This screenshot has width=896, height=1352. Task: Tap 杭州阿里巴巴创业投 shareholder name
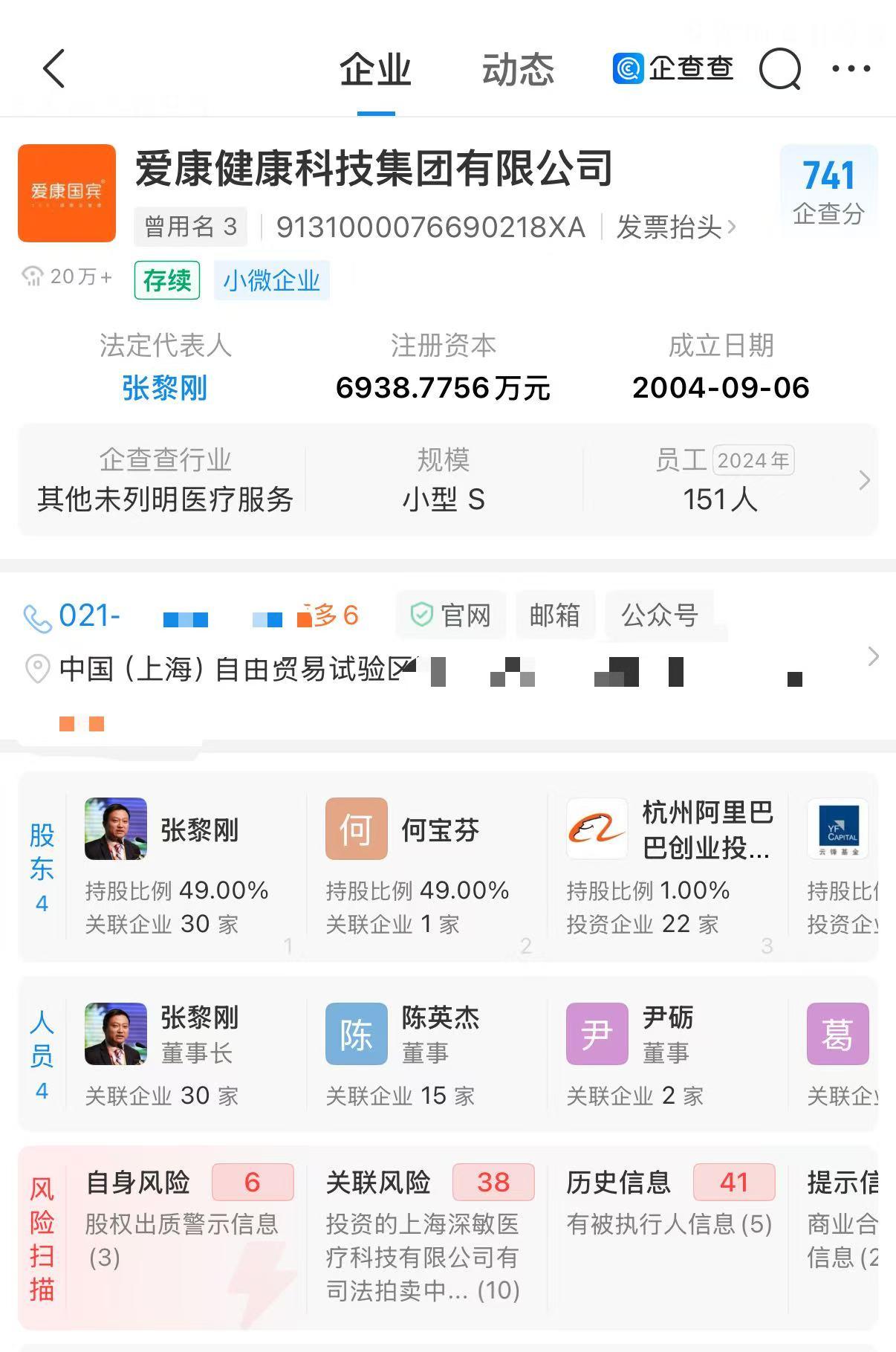tap(707, 829)
